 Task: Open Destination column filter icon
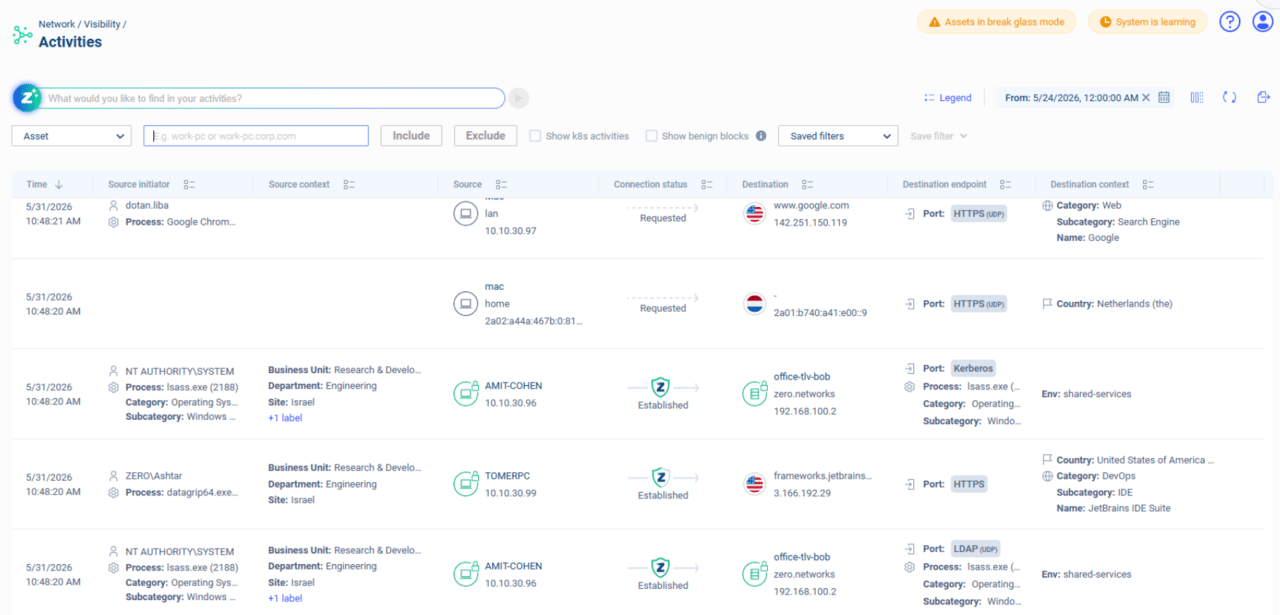click(x=808, y=185)
